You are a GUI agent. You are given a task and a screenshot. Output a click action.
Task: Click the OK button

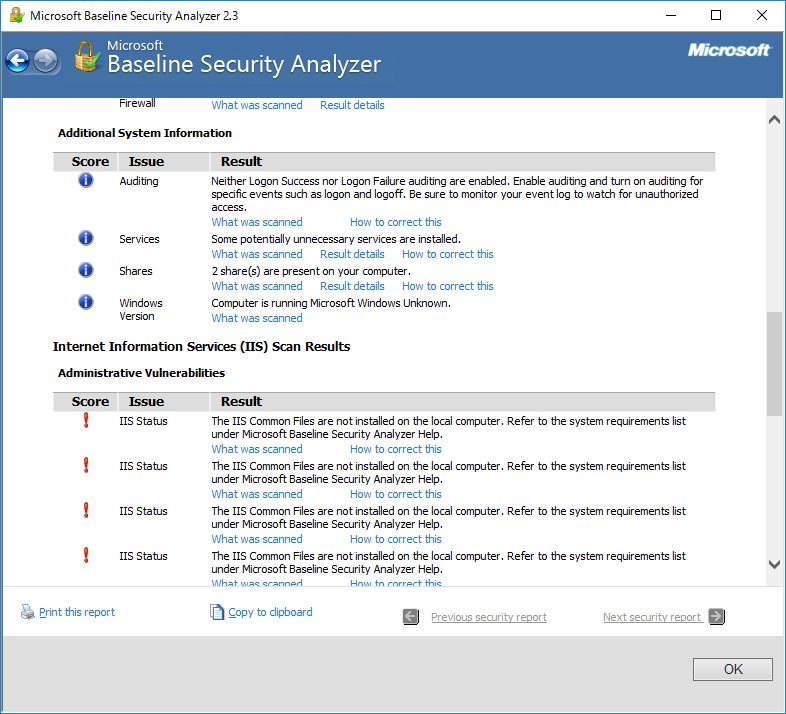tap(733, 669)
